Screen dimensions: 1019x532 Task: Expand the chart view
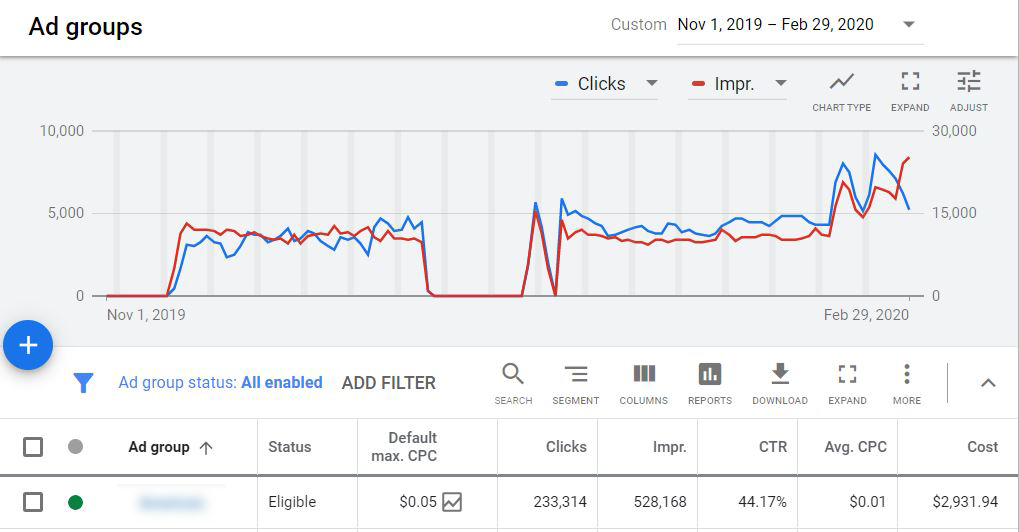click(x=909, y=91)
